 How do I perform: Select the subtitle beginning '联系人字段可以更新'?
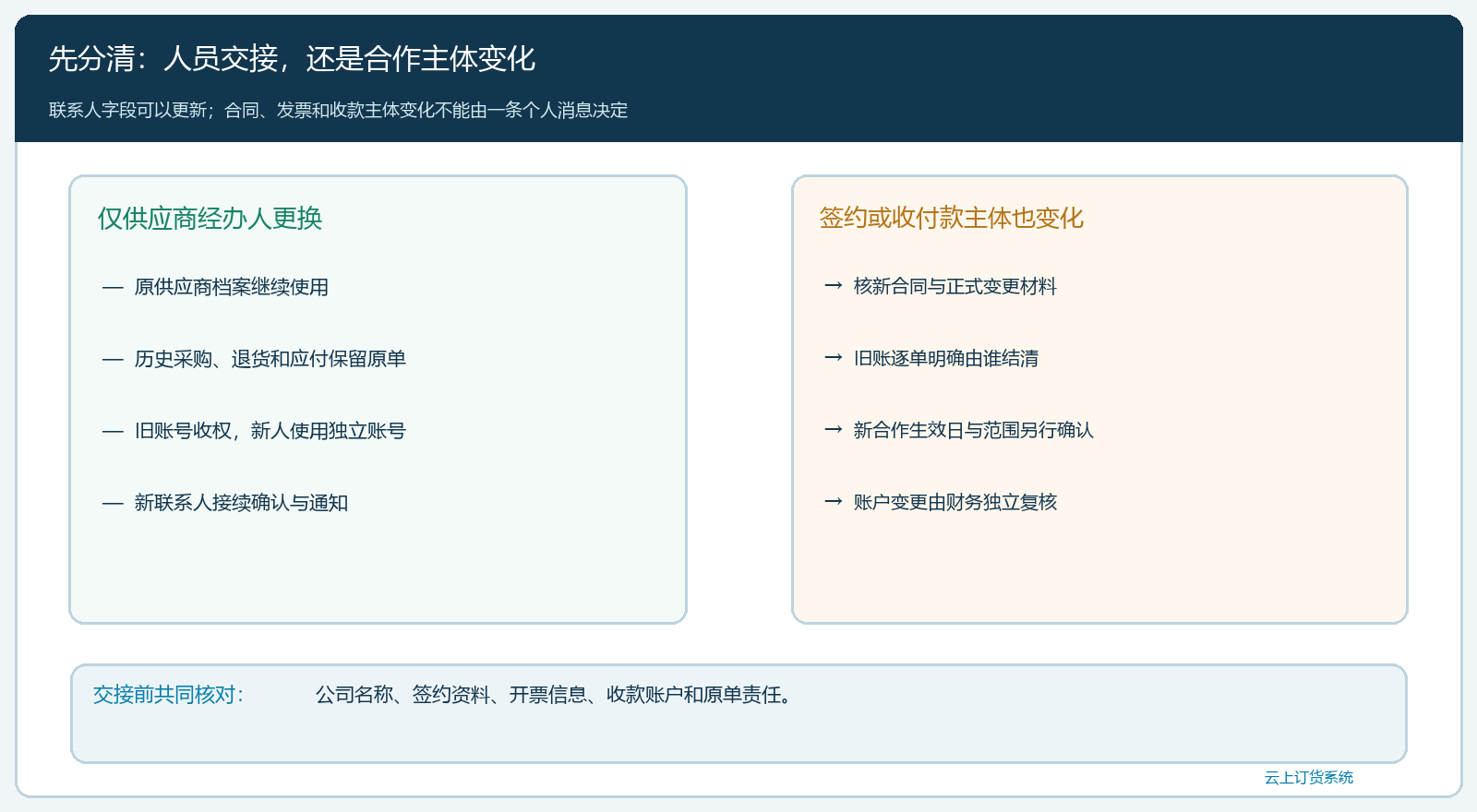(338, 111)
